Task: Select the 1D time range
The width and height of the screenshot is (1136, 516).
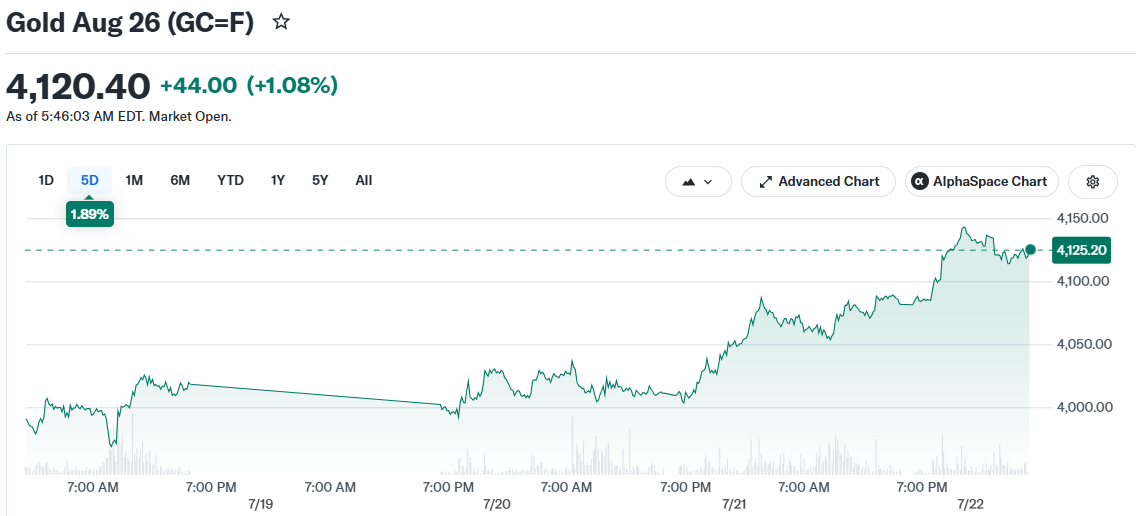Action: click(x=46, y=180)
